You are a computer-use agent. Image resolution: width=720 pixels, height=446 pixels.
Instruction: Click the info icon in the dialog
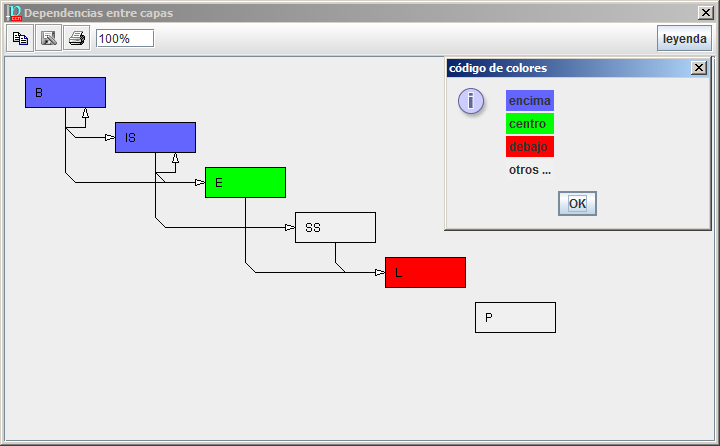(471, 101)
